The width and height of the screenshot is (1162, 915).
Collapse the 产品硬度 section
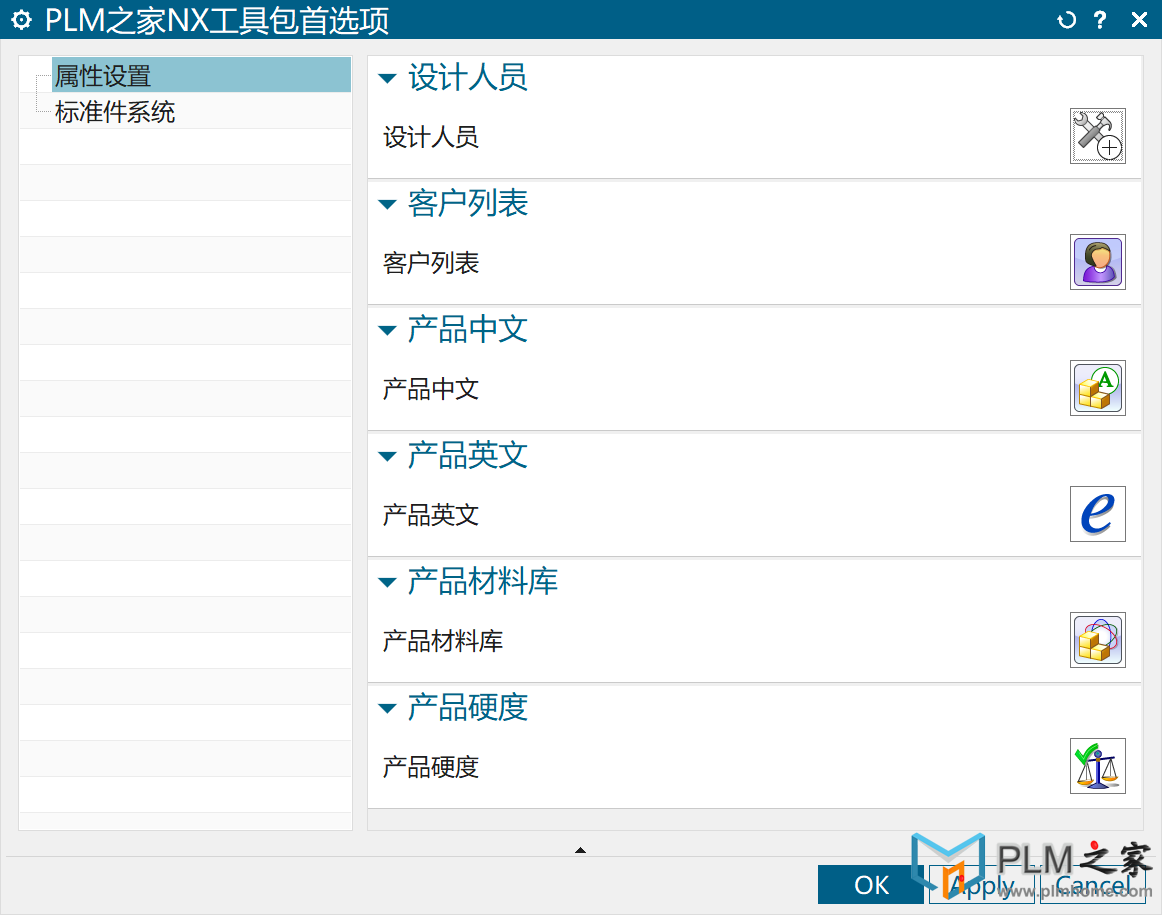tap(387, 708)
